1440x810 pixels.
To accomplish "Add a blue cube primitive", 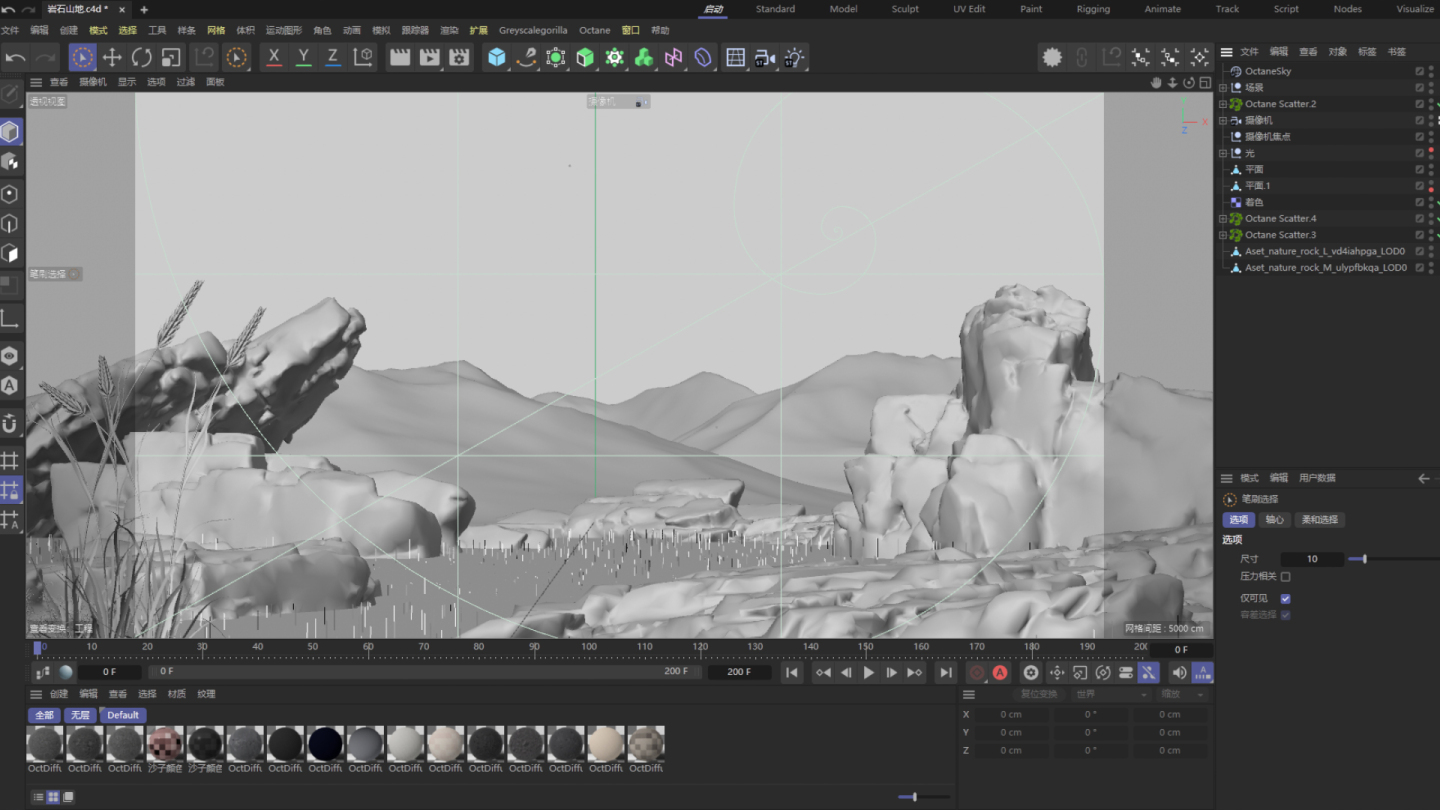I will (497, 57).
